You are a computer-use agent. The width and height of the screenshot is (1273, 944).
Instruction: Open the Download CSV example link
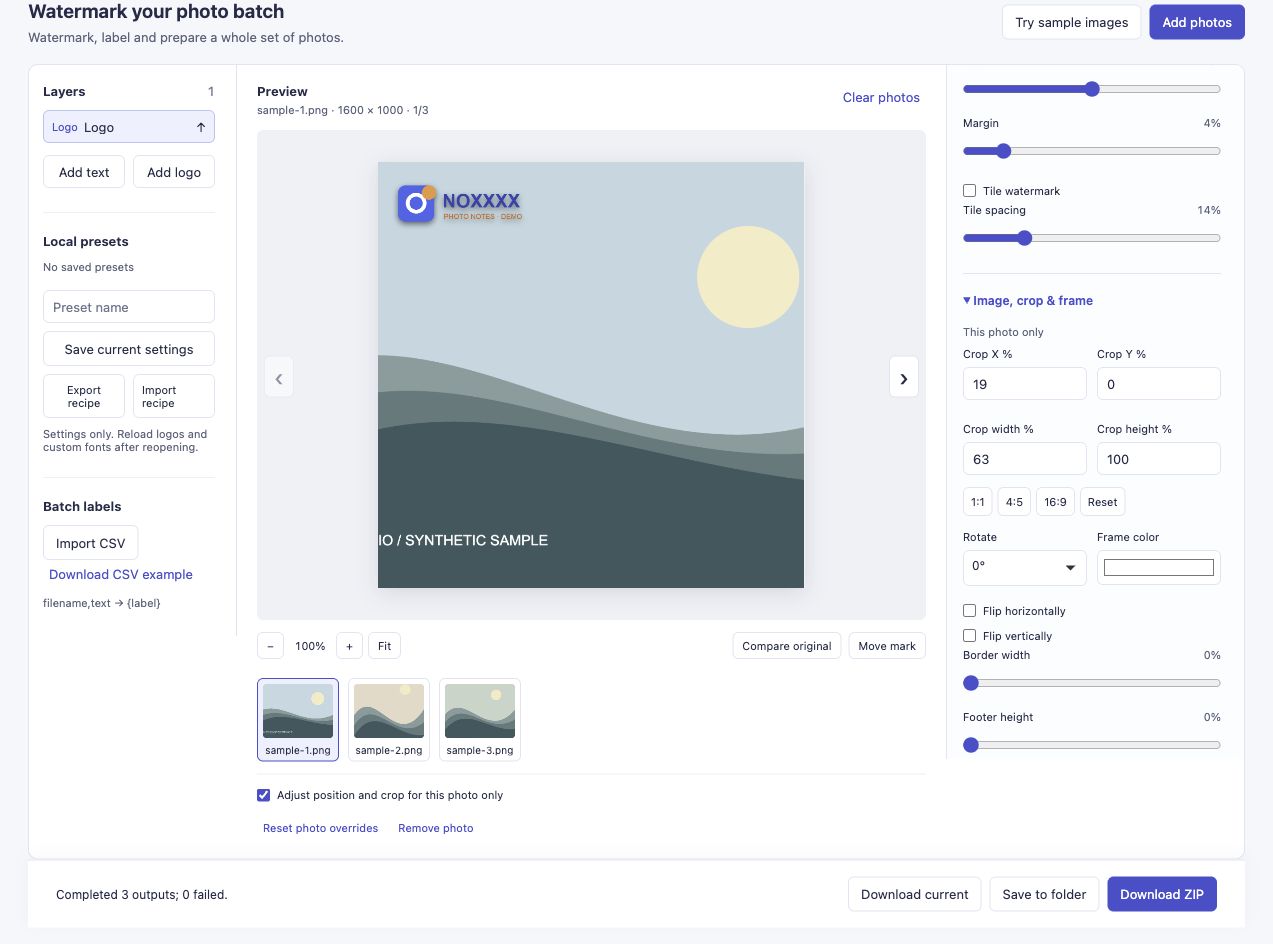121,574
